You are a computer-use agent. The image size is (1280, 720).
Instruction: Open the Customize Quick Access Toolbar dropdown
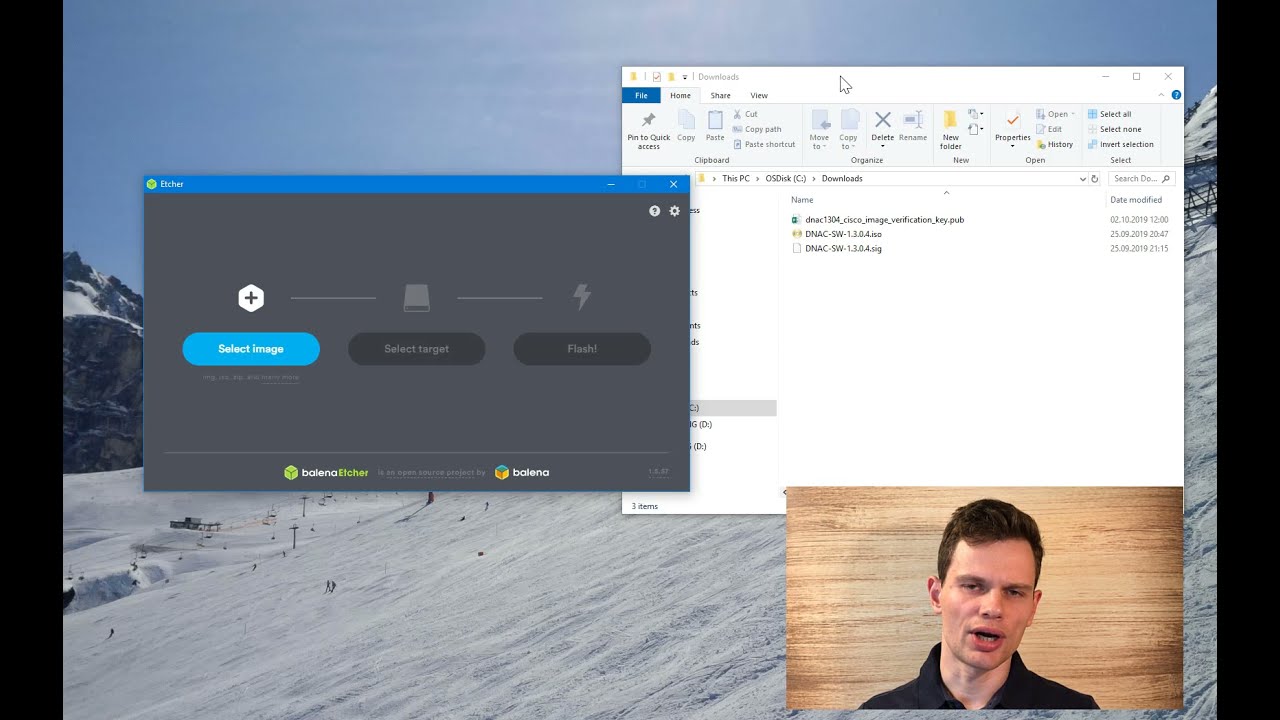tap(685, 77)
